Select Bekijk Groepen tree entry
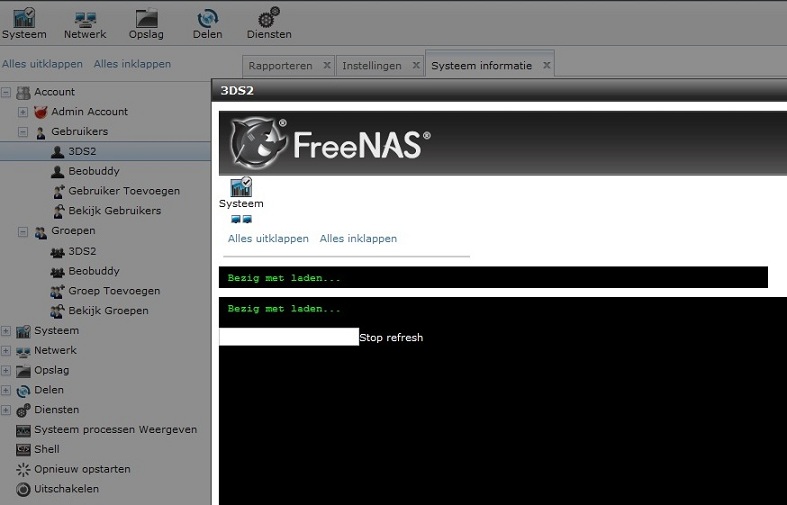 click(x=108, y=311)
